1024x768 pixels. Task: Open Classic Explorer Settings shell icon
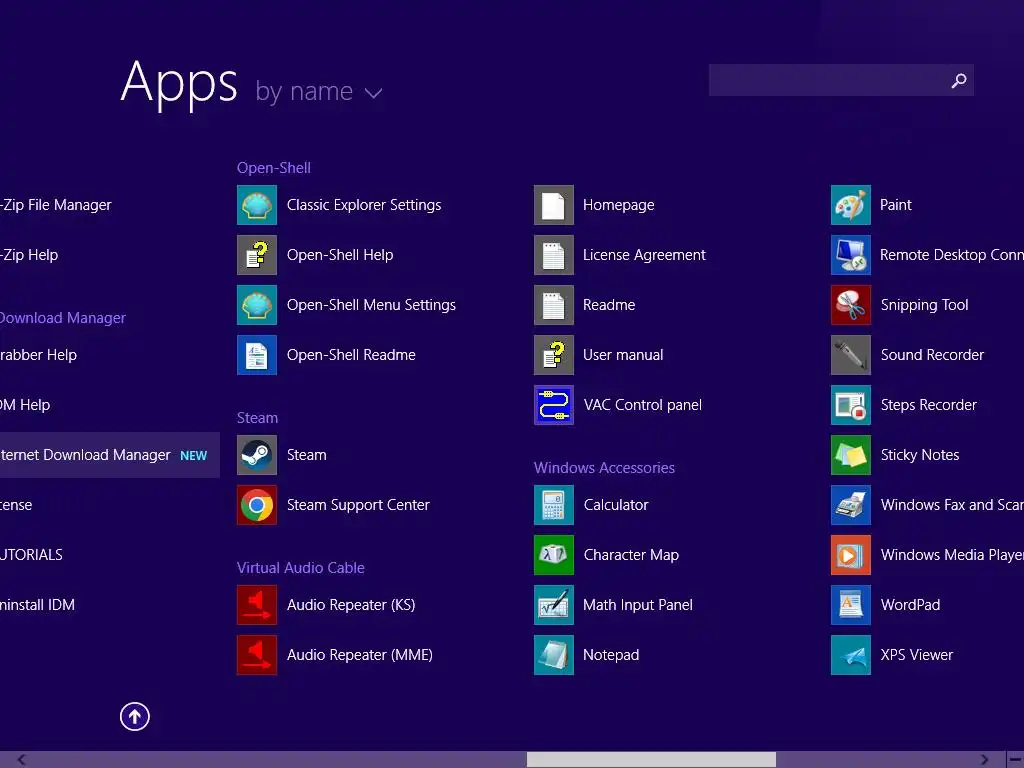coord(257,205)
